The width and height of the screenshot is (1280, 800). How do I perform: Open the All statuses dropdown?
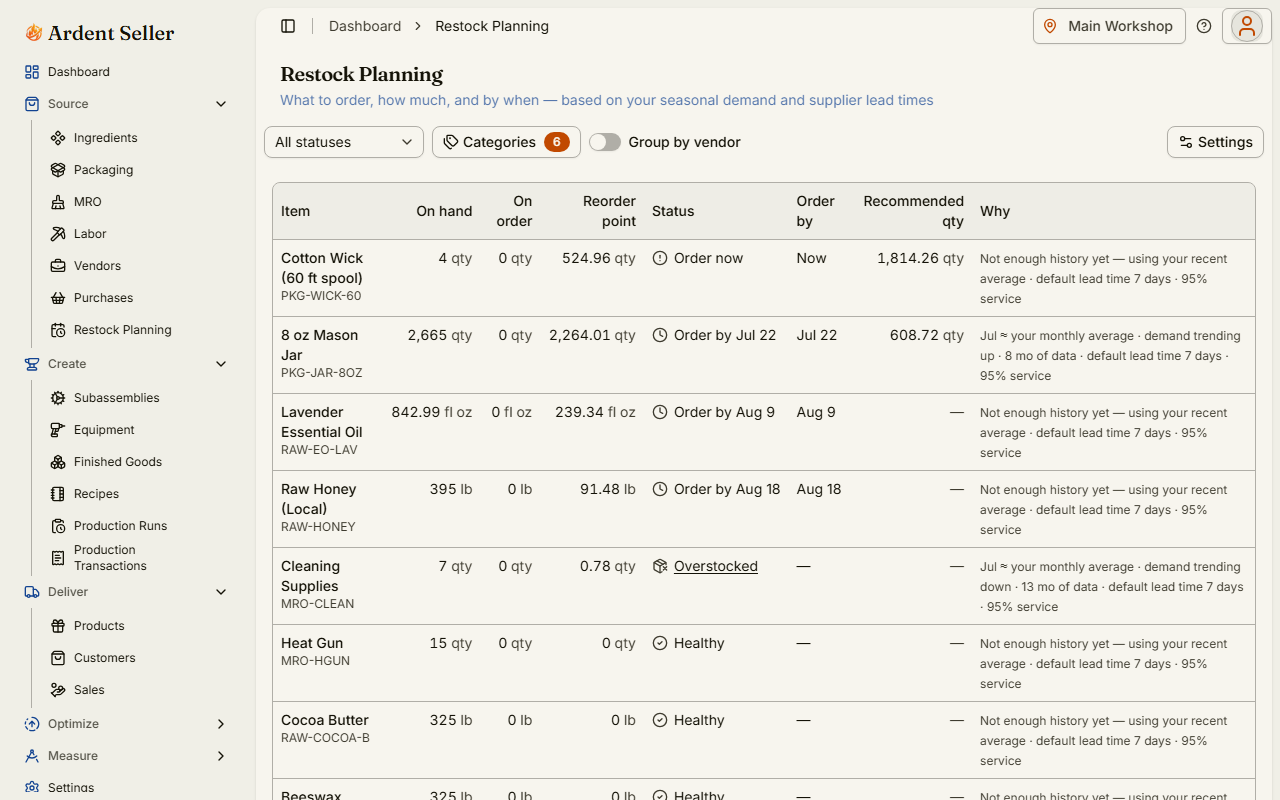click(x=344, y=142)
